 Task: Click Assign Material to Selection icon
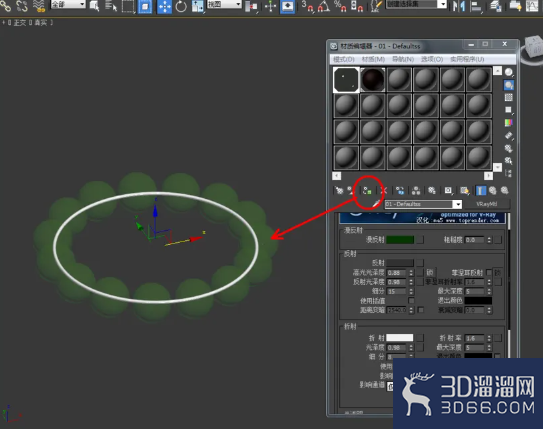coord(367,190)
